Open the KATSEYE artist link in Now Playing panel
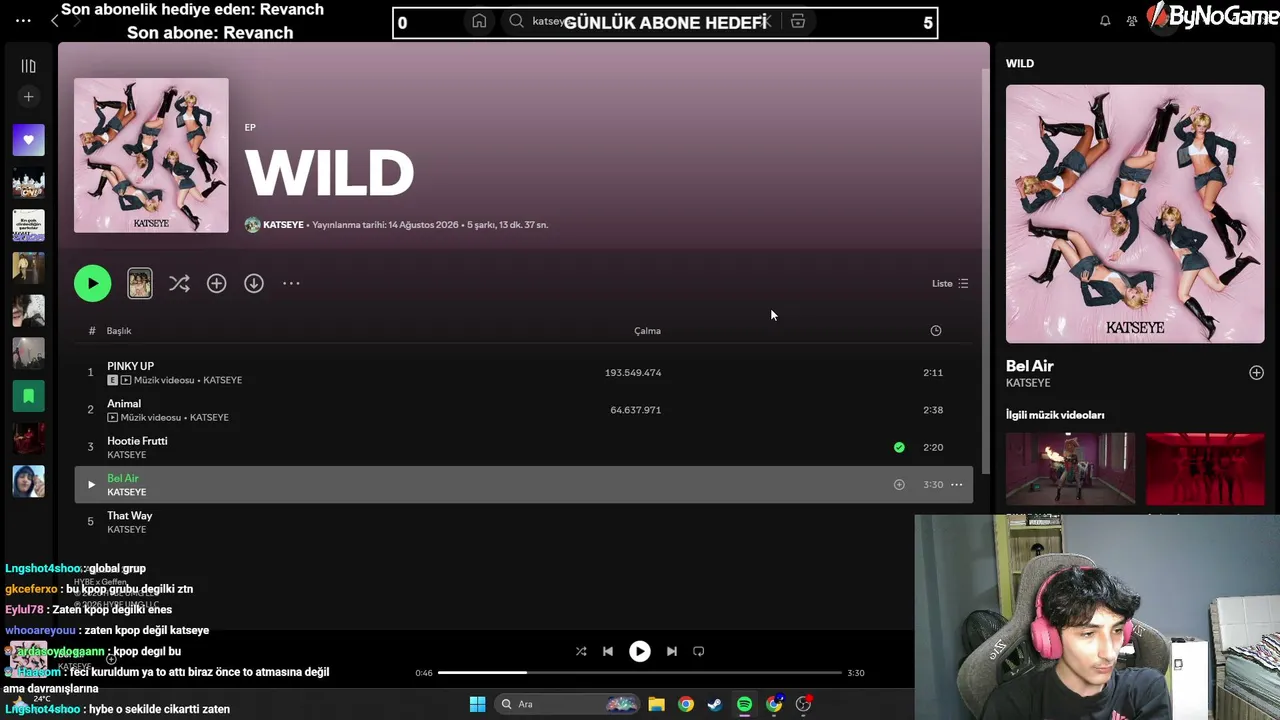 (x=1028, y=383)
